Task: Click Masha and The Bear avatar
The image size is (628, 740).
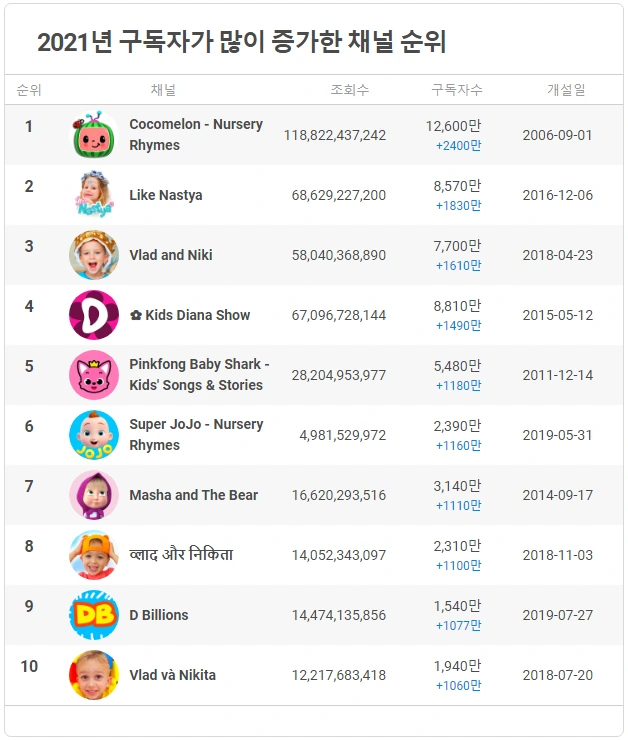Action: click(x=94, y=495)
